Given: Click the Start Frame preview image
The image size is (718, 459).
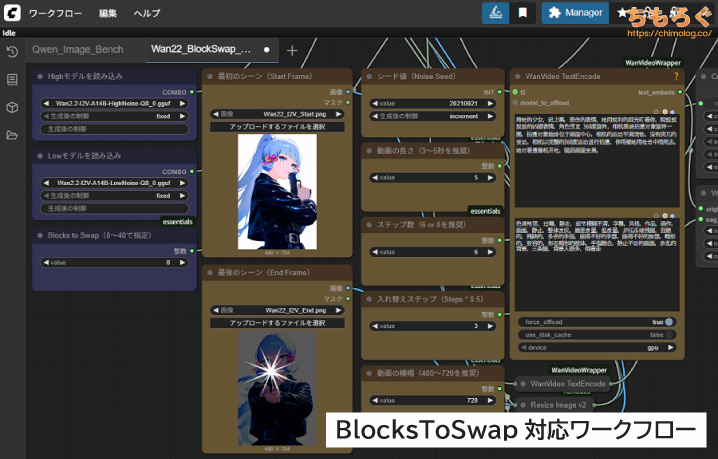Looking at the screenshot, I should 277,191.
